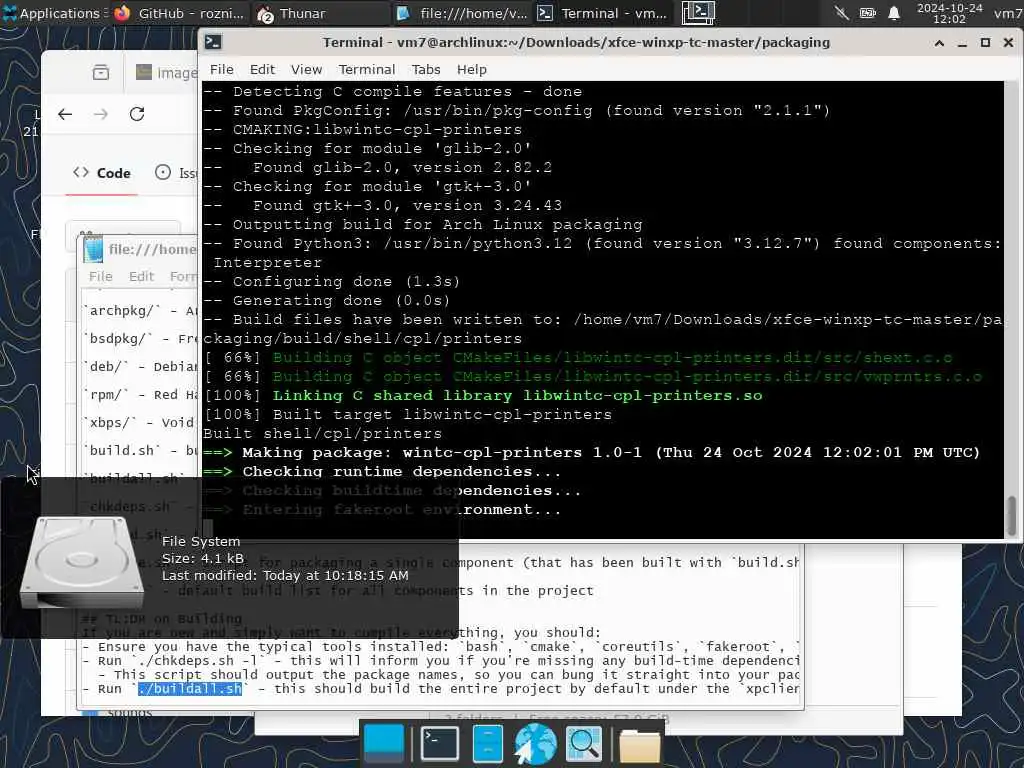1024x768 pixels.
Task: Open the Application Finder magnifier icon in the dock
Action: [x=583, y=744]
